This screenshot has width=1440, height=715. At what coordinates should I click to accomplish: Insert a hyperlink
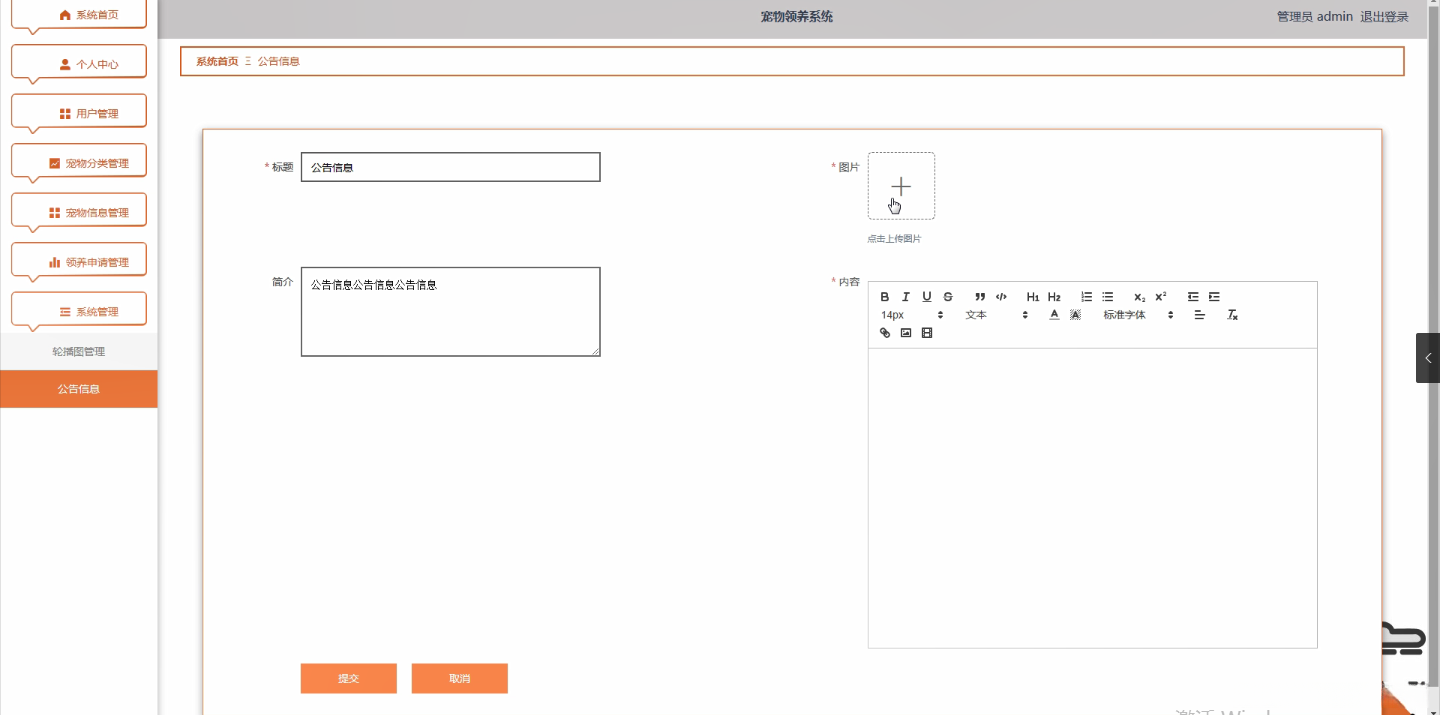click(x=885, y=333)
